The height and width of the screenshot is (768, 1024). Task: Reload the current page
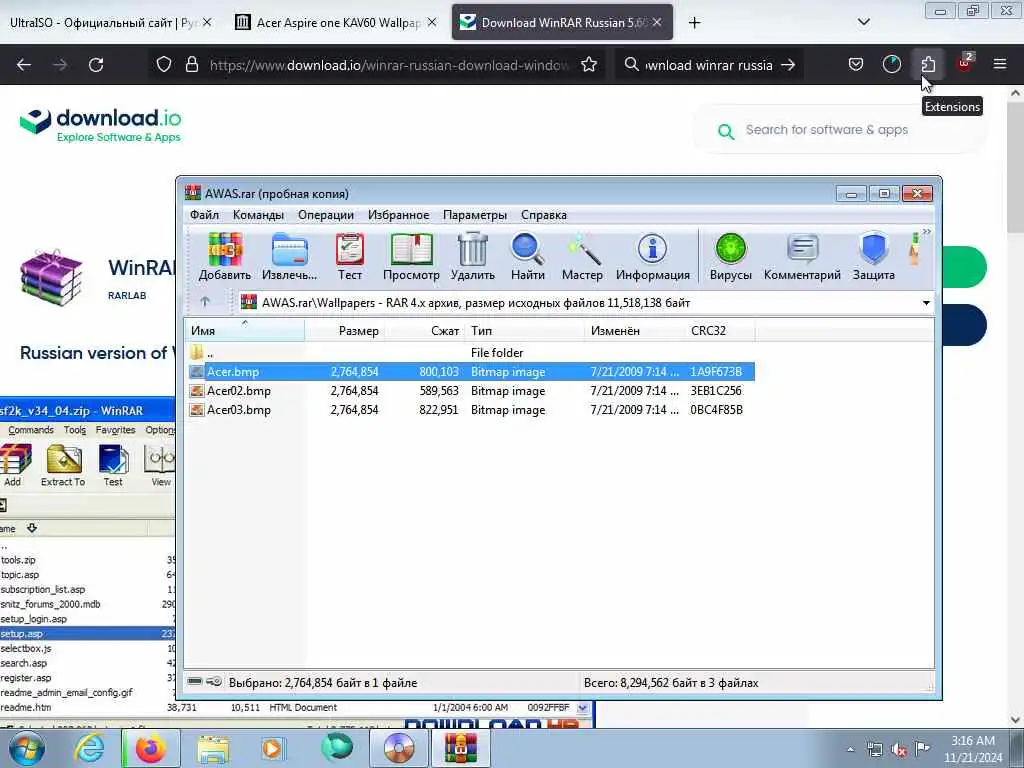point(96,65)
